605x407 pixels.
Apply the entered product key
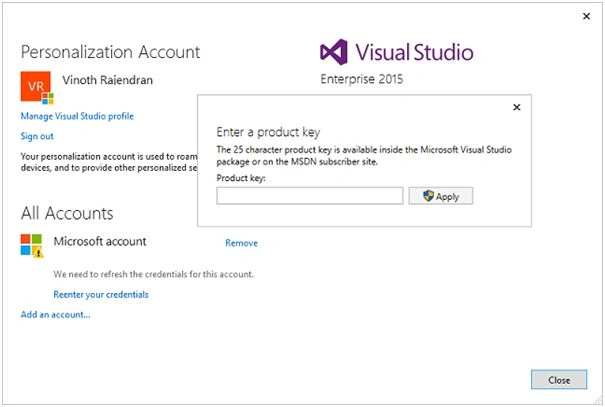(x=441, y=196)
